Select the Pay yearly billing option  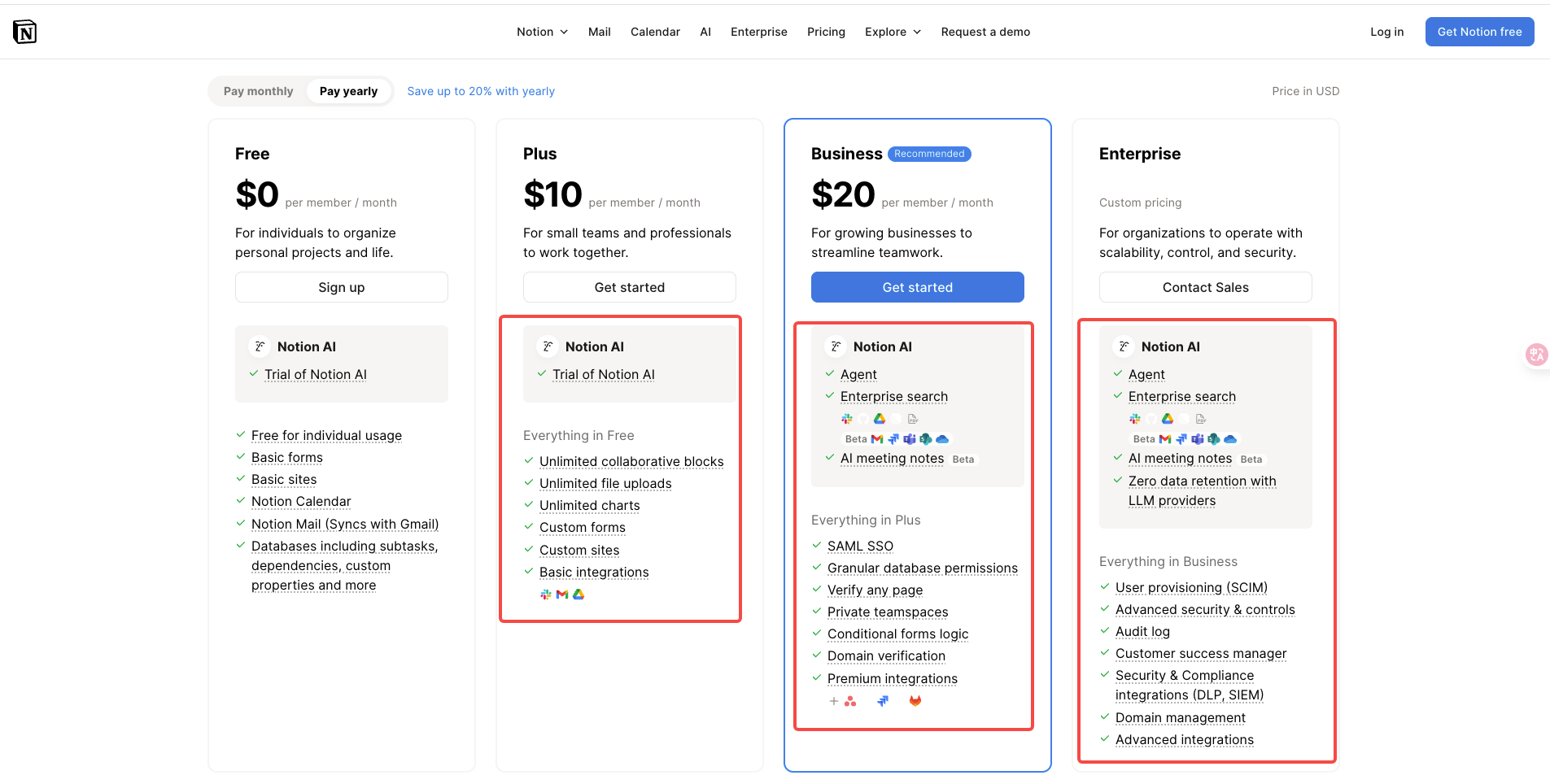(x=349, y=91)
